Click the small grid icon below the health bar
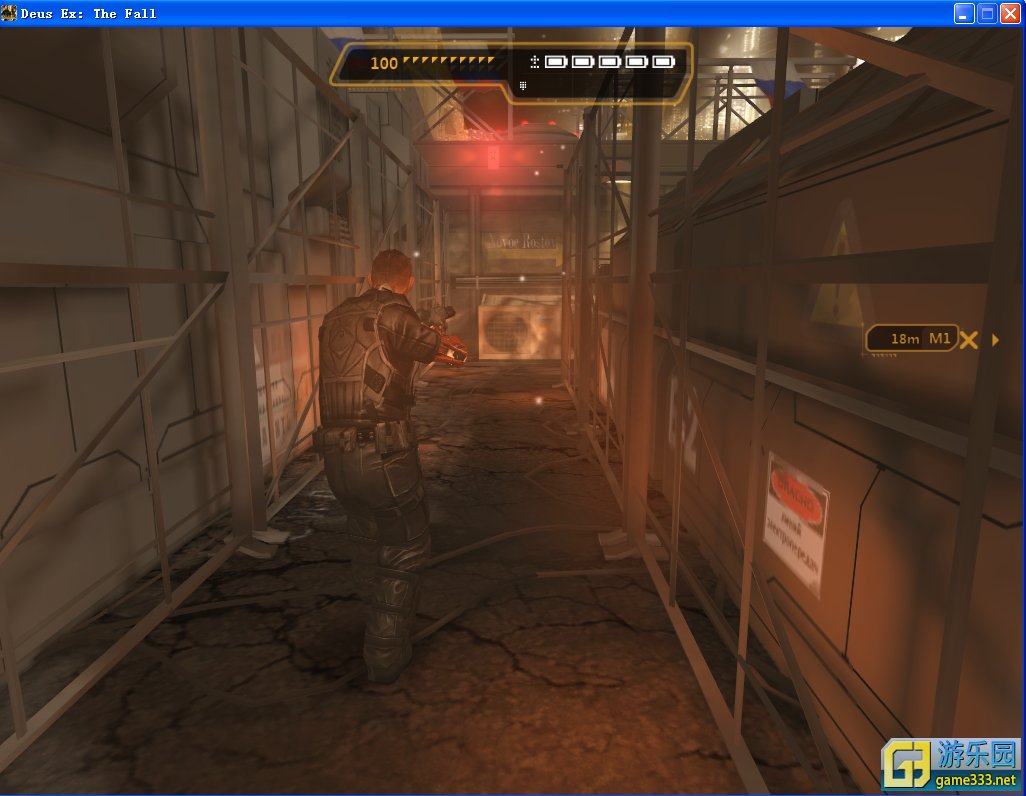 [x=522, y=85]
